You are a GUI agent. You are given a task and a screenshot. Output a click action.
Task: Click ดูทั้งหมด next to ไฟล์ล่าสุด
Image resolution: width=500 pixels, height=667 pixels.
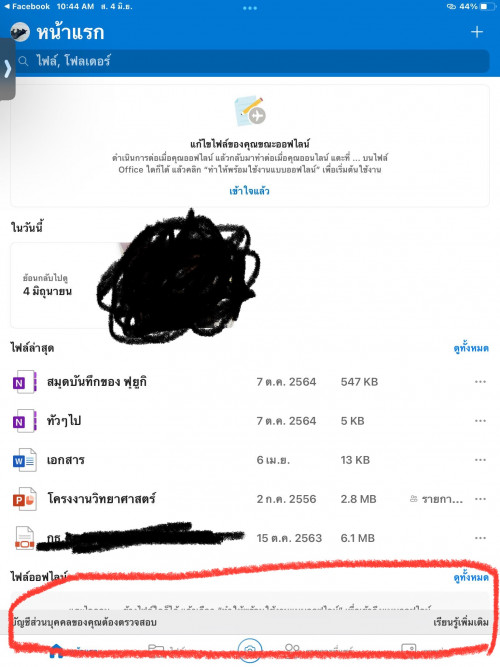coord(471,348)
